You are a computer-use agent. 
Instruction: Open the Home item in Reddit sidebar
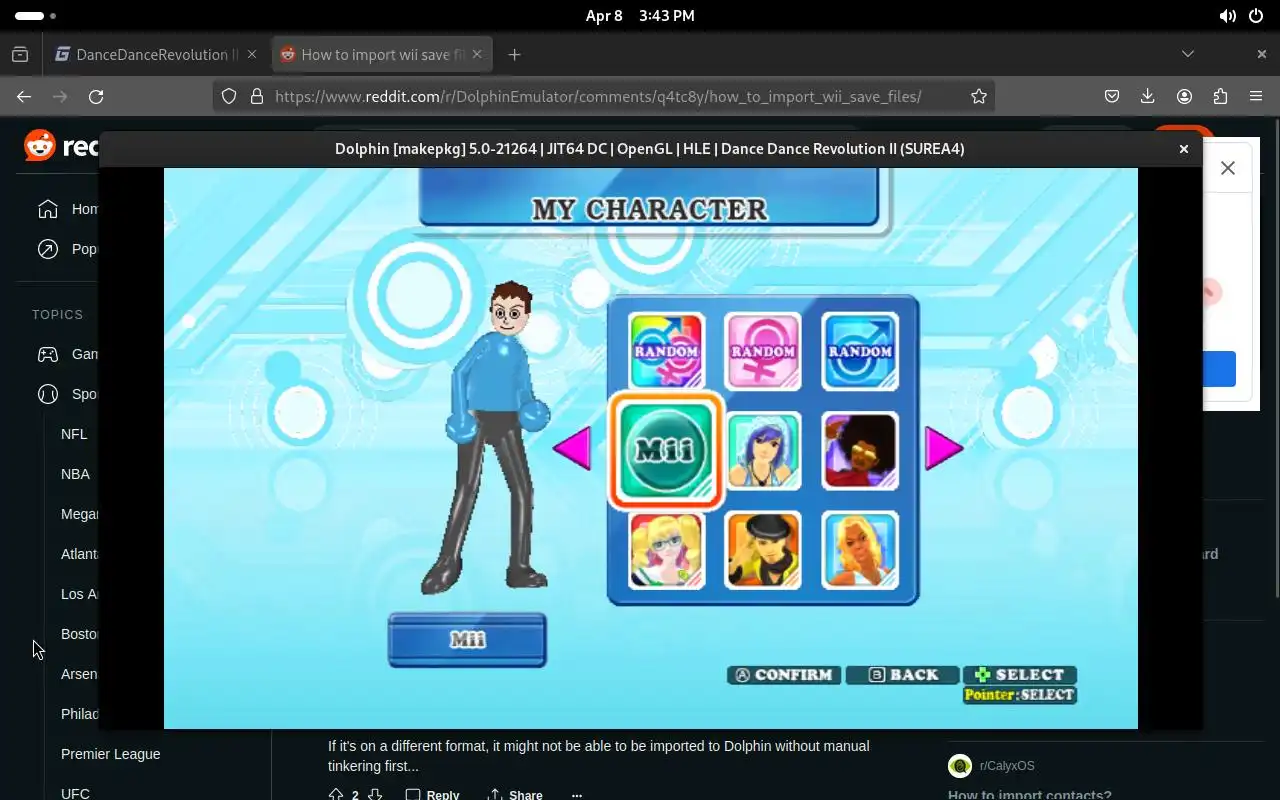(x=68, y=209)
